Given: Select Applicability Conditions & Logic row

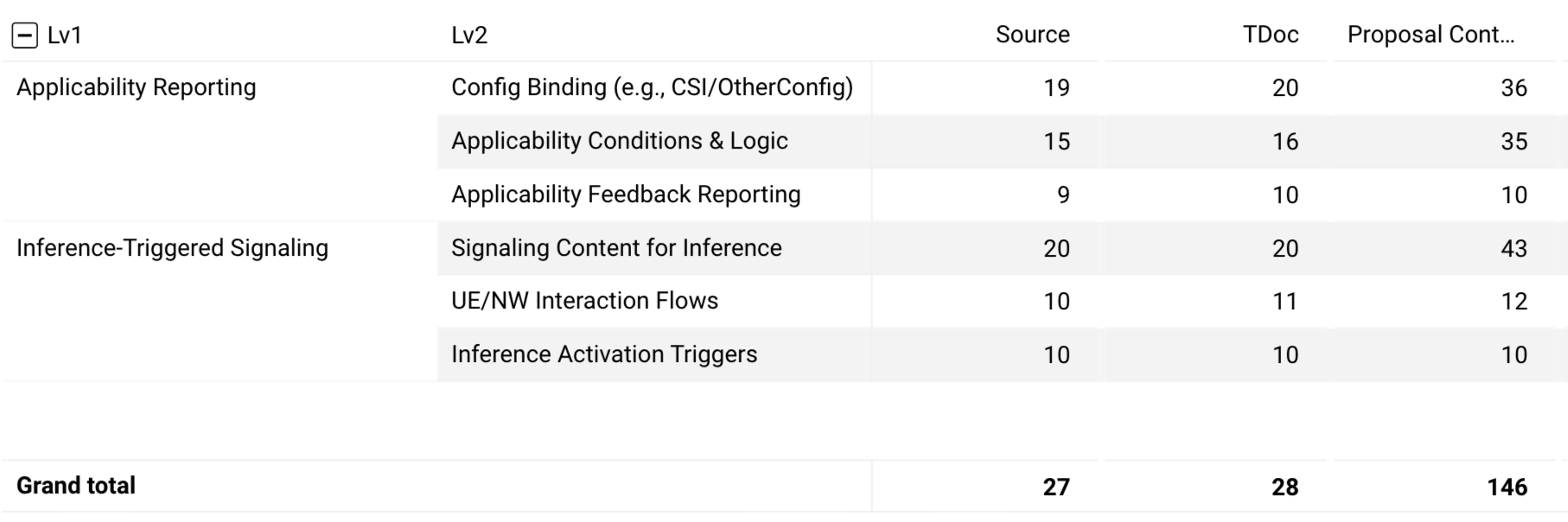Looking at the screenshot, I should pyautogui.click(x=1002, y=141).
